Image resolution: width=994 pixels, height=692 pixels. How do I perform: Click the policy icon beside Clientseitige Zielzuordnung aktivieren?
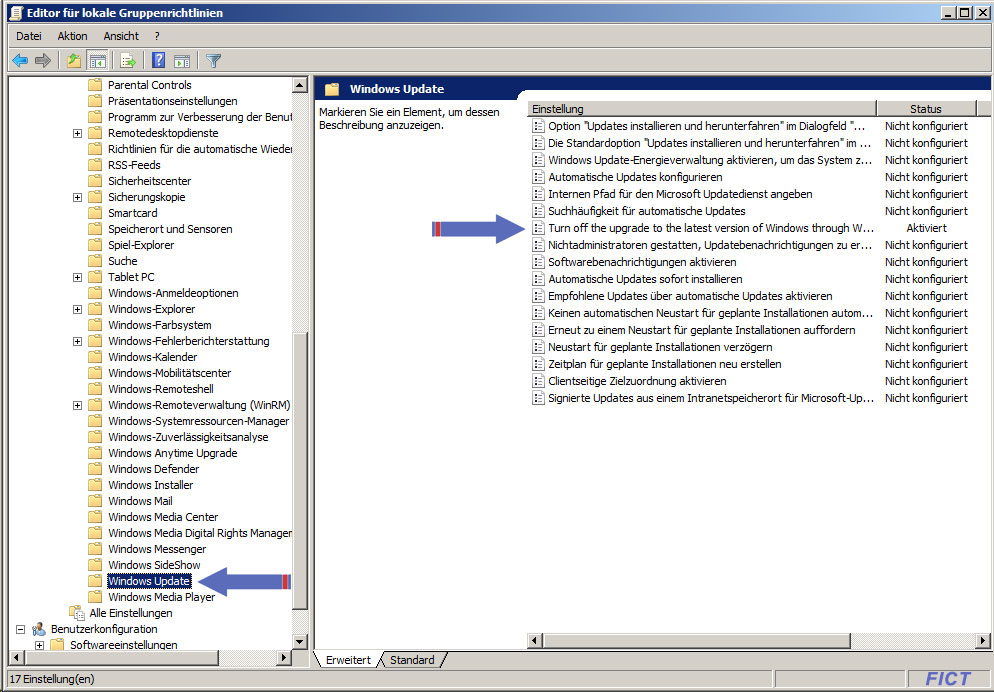pyautogui.click(x=538, y=381)
